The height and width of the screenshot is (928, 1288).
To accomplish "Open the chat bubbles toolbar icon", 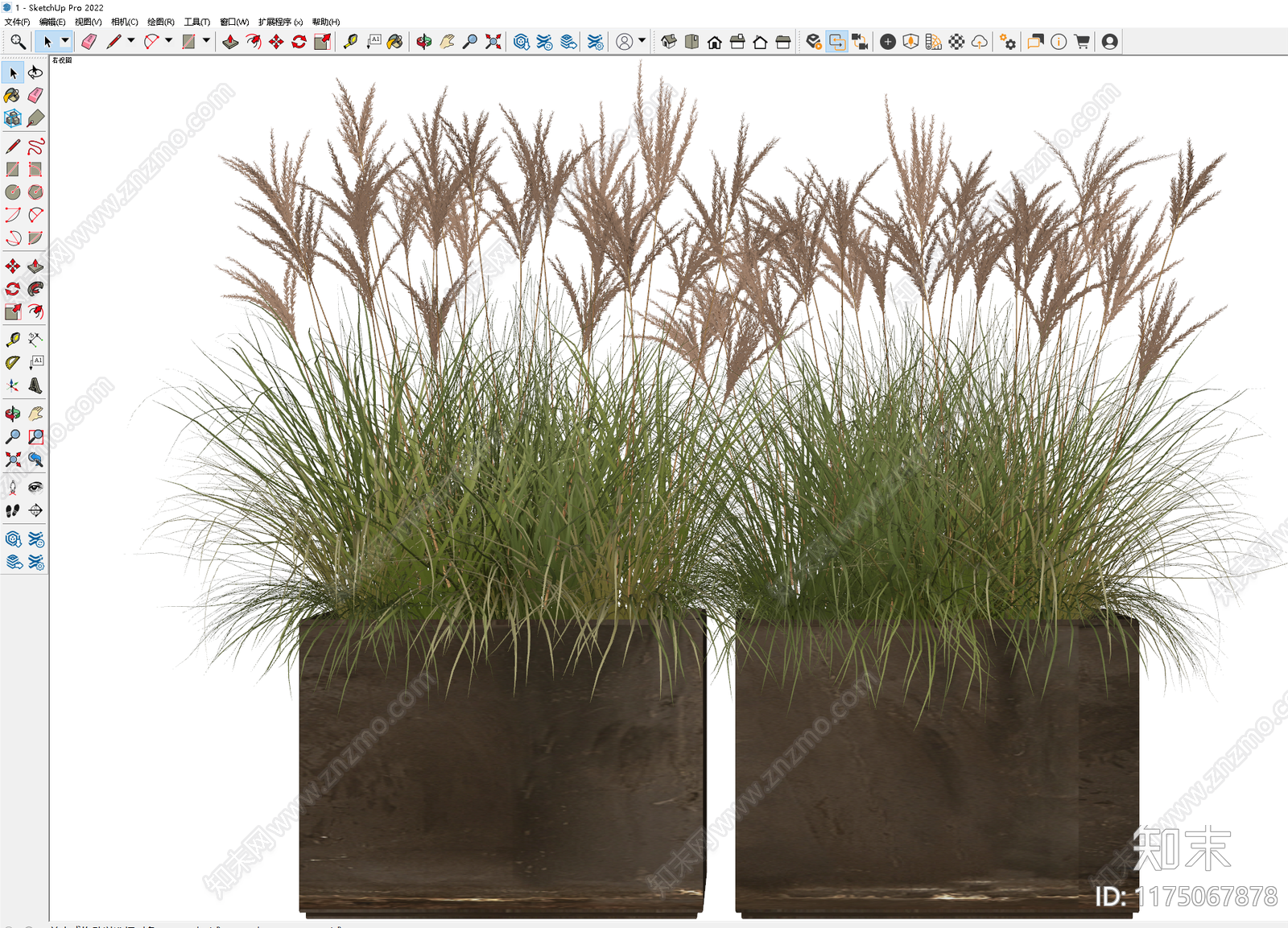I will click(1035, 42).
